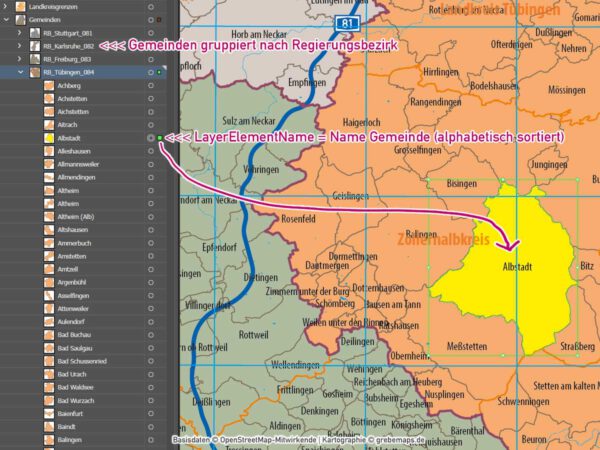The width and height of the screenshot is (600, 450).
Task: Click the Achberg element thumbnail
Action: (49, 86)
